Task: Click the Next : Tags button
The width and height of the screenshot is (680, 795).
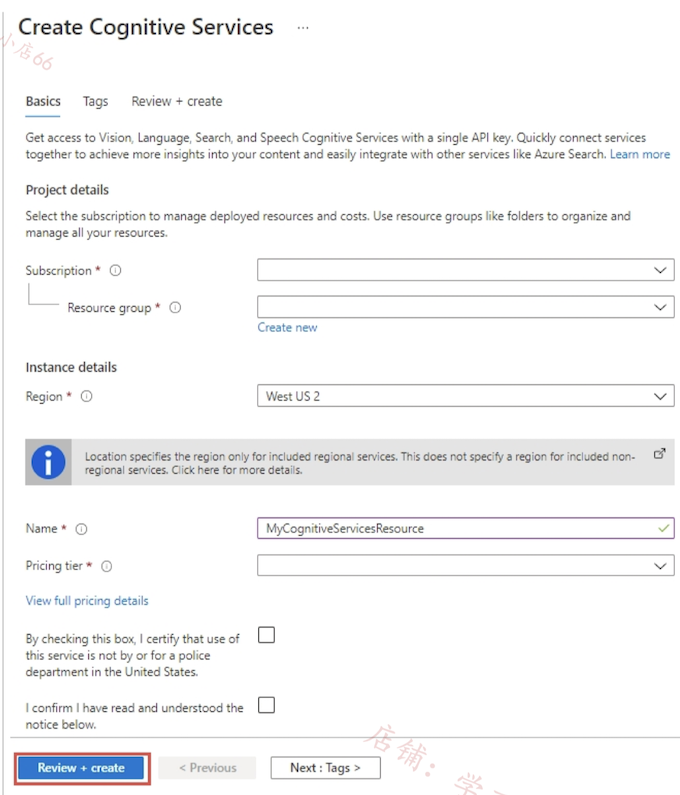Action: tap(326, 768)
